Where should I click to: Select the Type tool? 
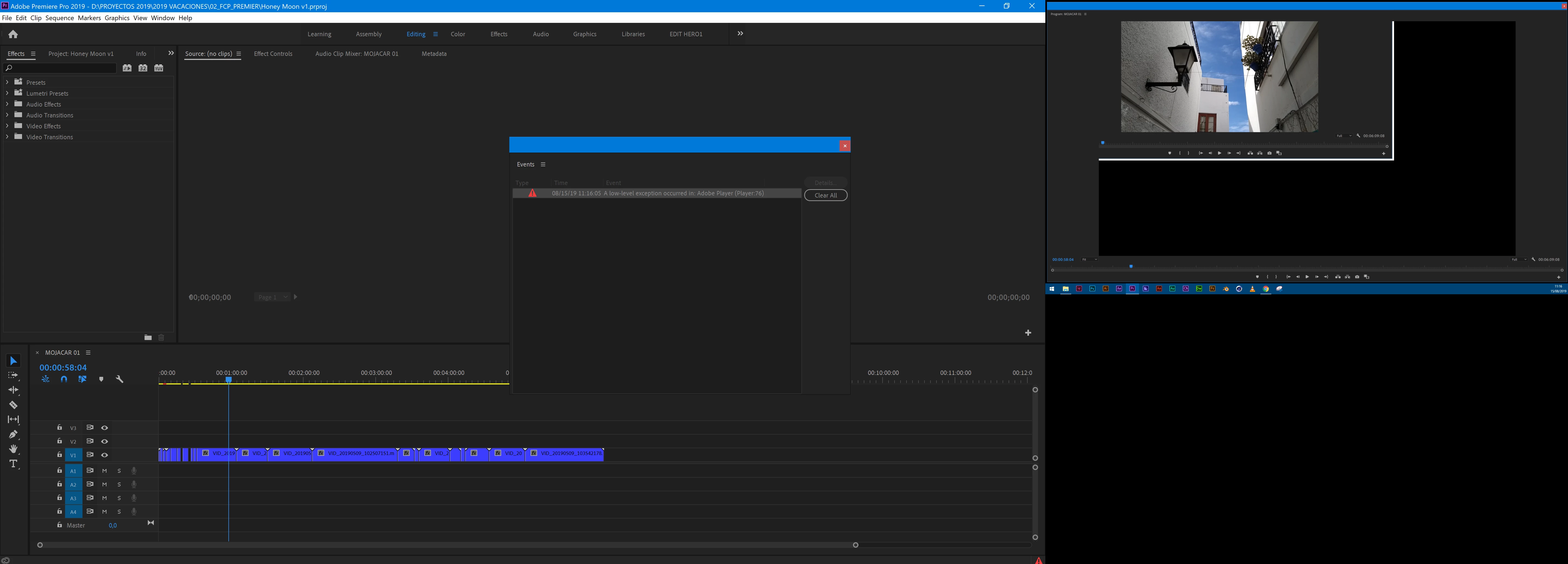coord(13,464)
